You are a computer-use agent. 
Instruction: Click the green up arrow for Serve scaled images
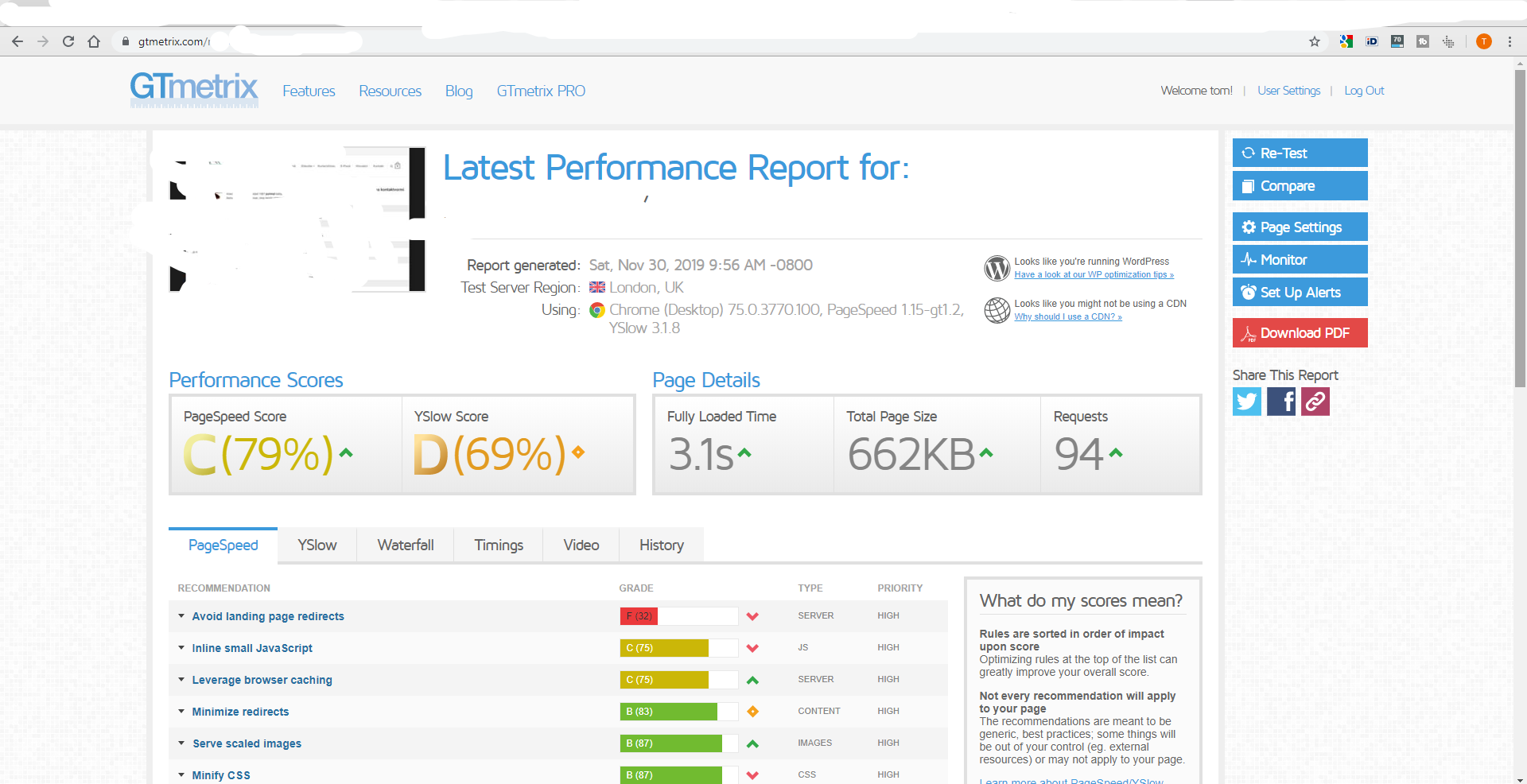752,743
